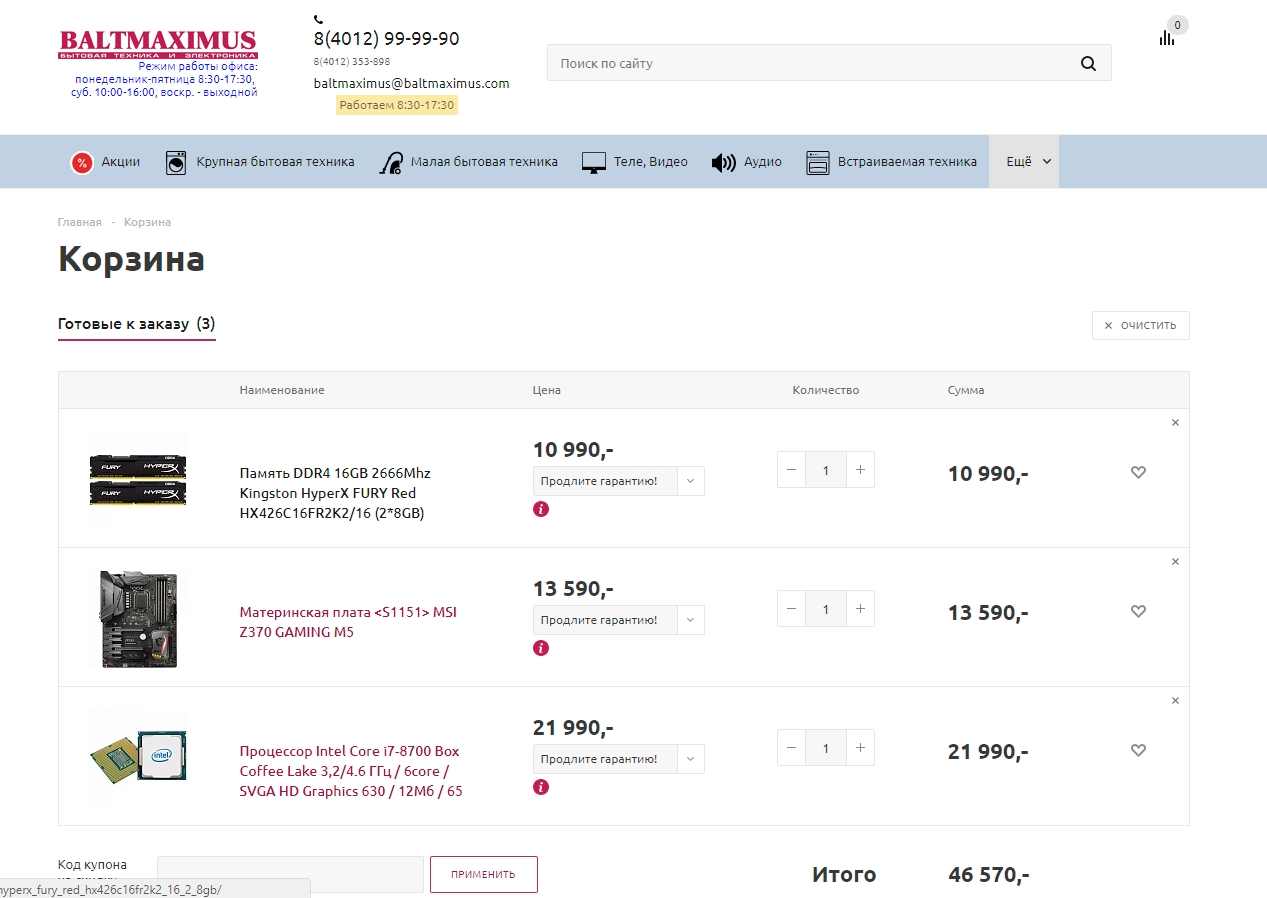Increase quantity of MSI motherboard
This screenshot has height=898, width=1267.
click(860, 609)
